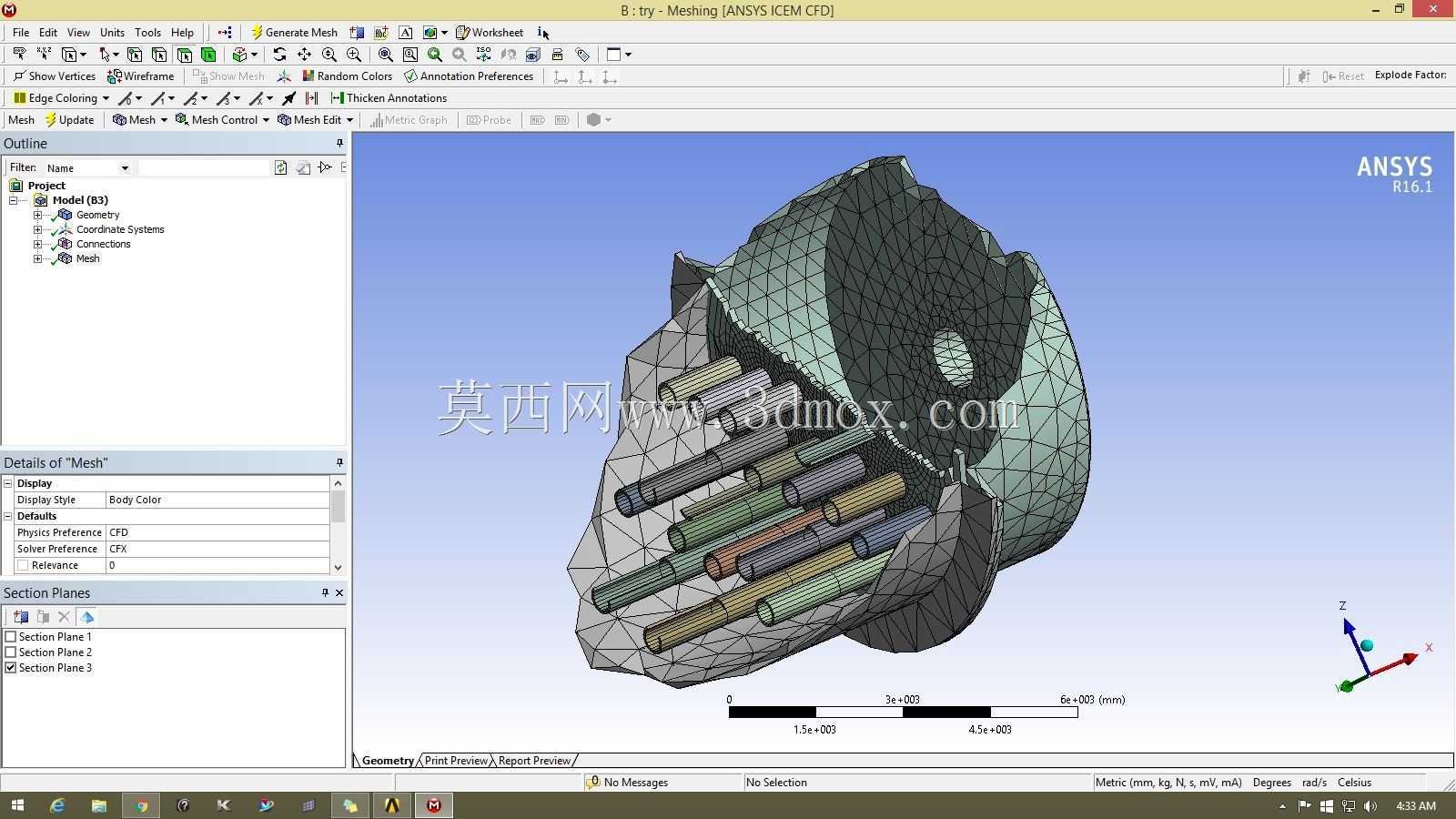Click Generate Mesh button
Screen dimensions: 1456x819
click(294, 32)
